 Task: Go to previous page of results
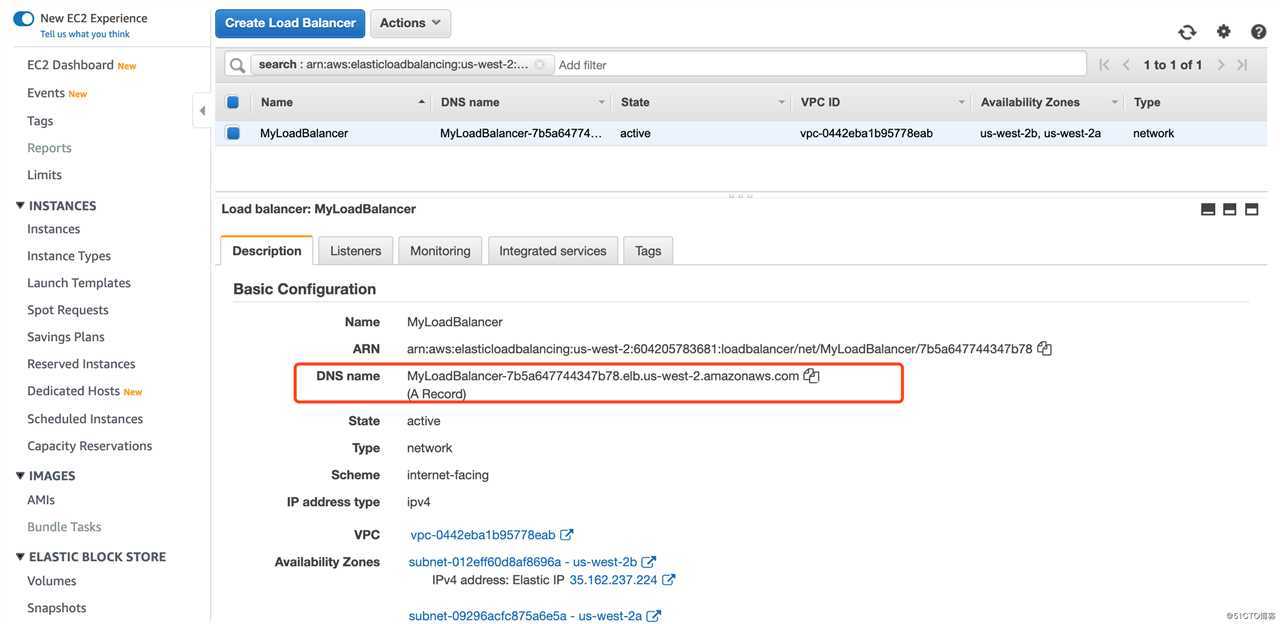coord(1126,65)
